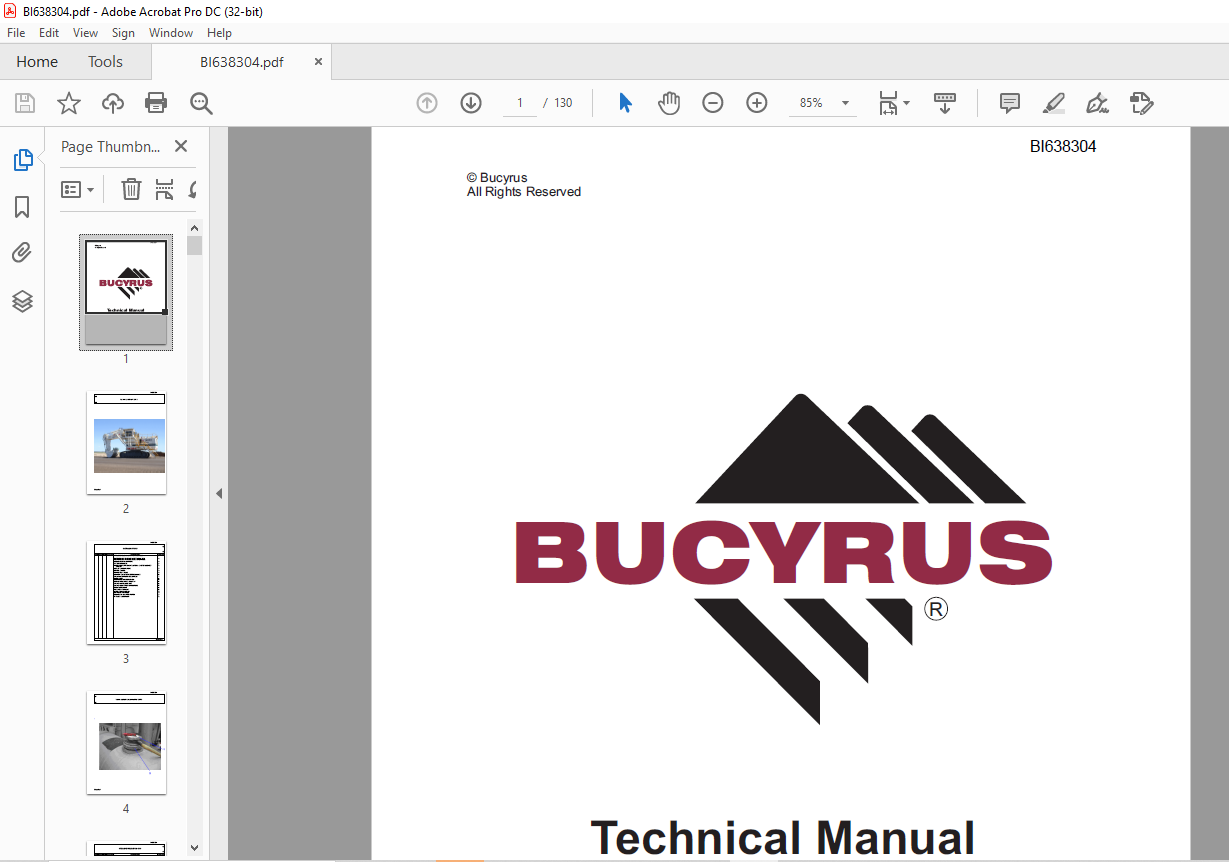Open the Sign document pen icon

click(x=1098, y=103)
